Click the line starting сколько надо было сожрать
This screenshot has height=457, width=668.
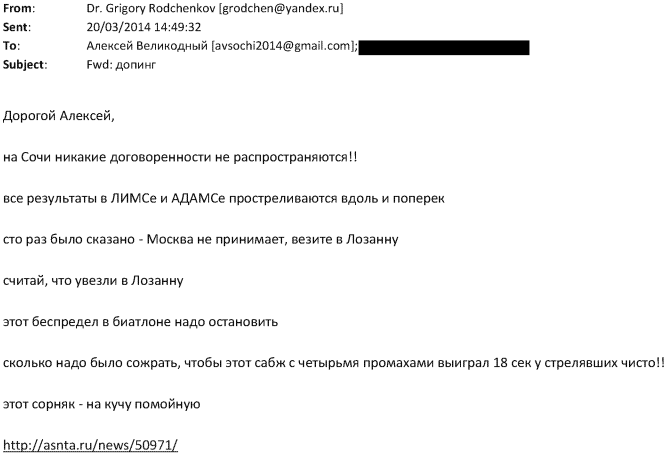pos(334,363)
